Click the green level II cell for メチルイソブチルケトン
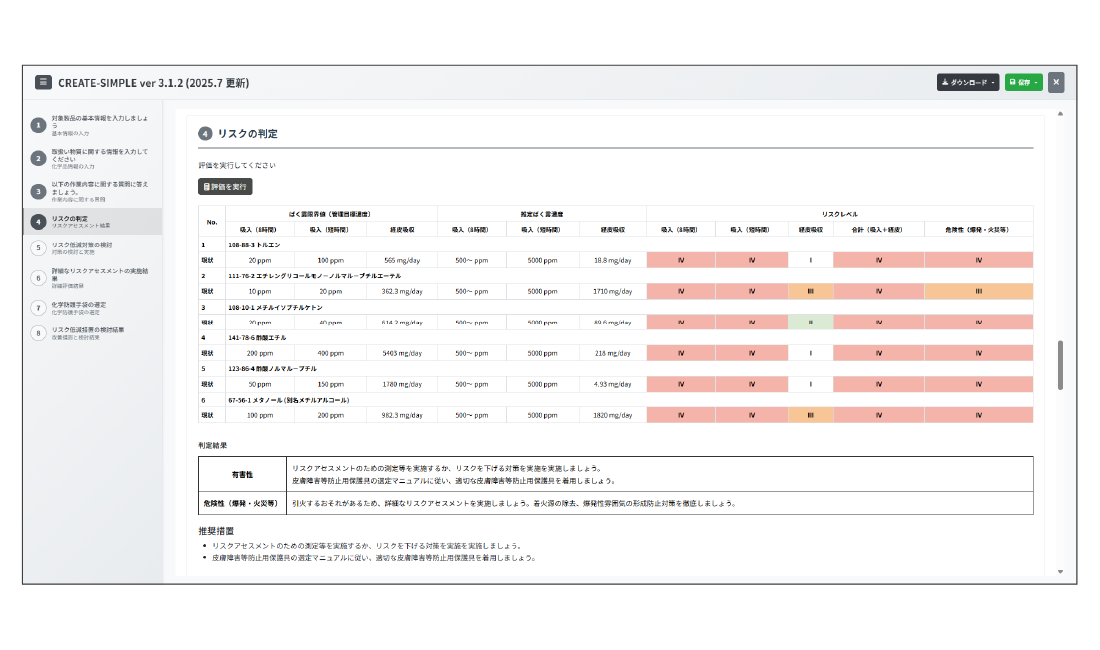1100x650 pixels. click(810, 323)
